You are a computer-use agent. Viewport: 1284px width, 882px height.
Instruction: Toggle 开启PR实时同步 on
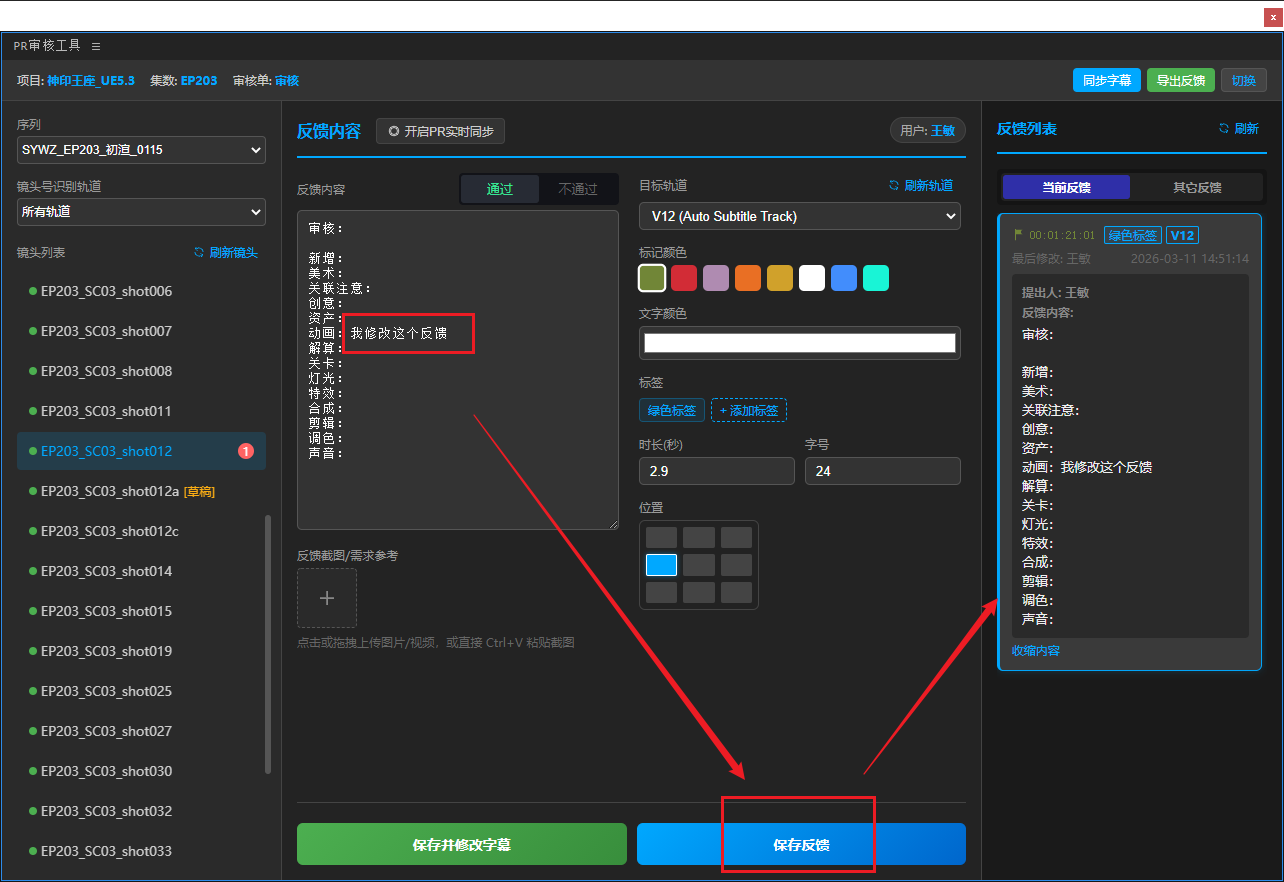coord(441,131)
